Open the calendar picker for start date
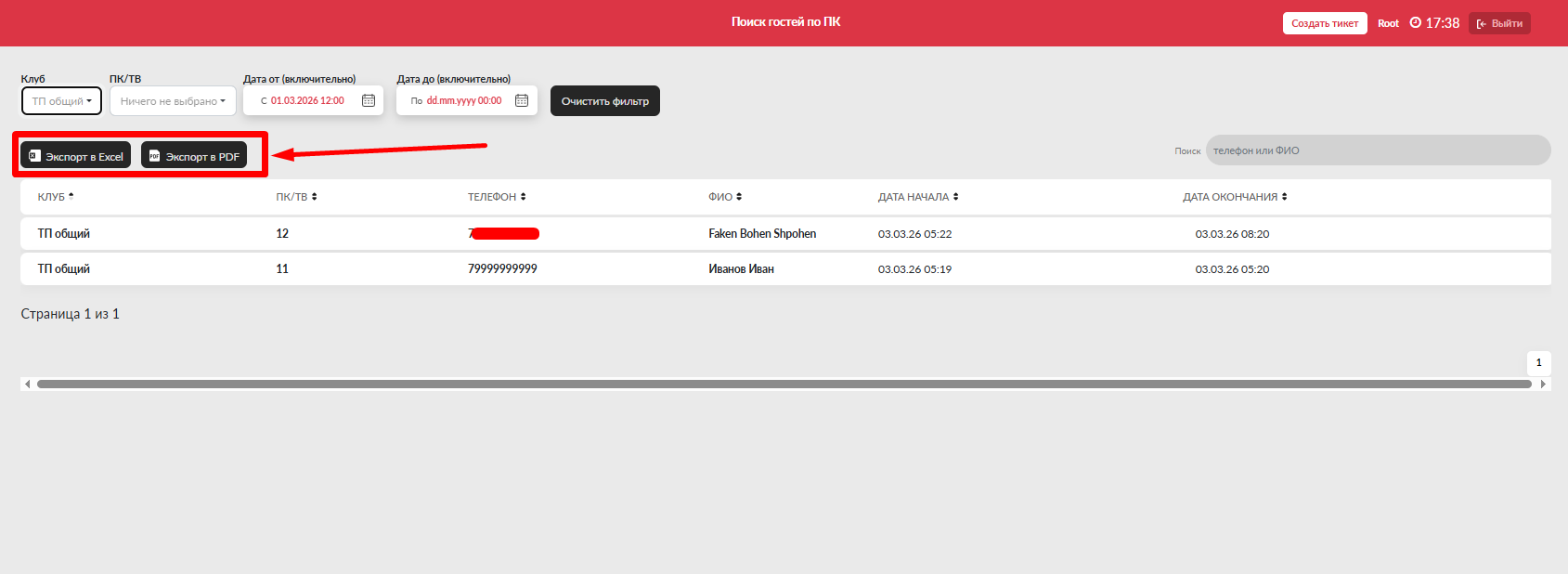The height and width of the screenshot is (574, 1568). pos(369,100)
